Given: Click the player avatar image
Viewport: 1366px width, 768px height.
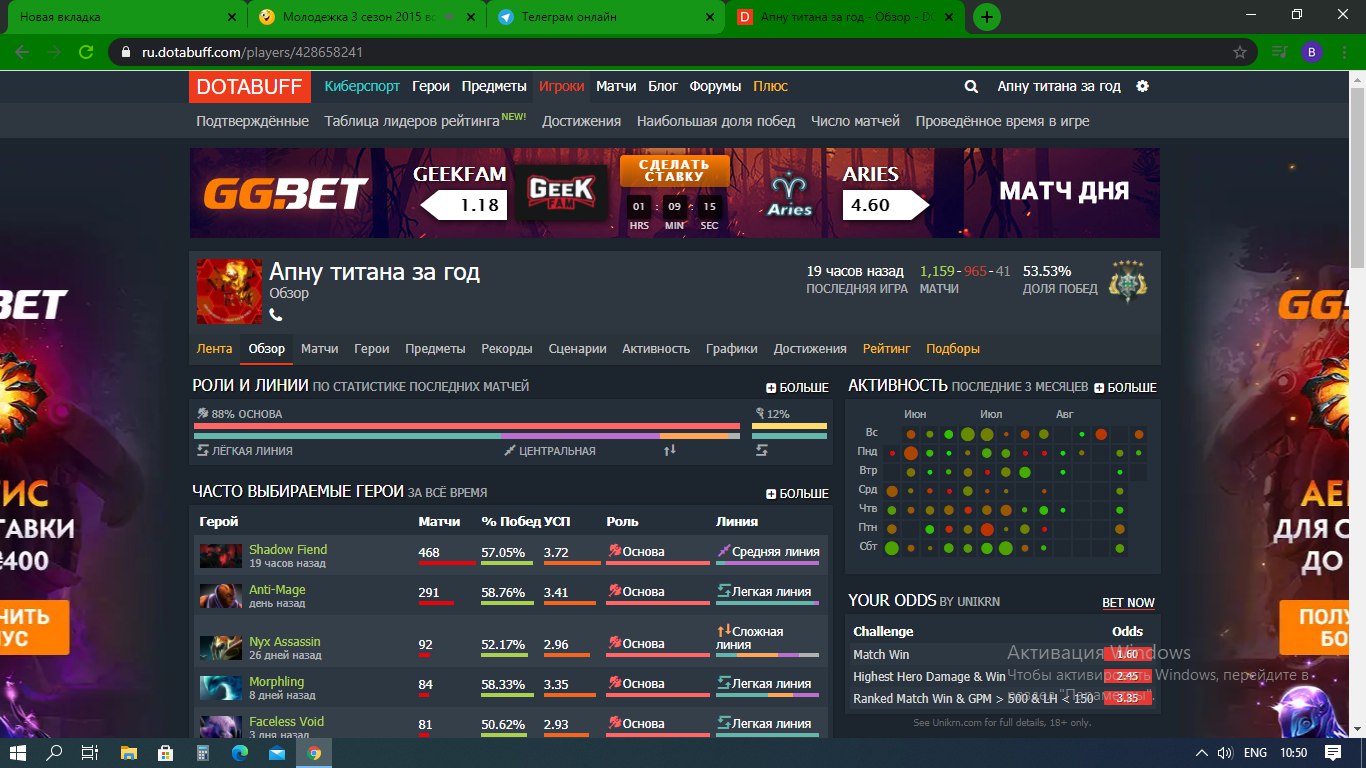Looking at the screenshot, I should pos(230,291).
